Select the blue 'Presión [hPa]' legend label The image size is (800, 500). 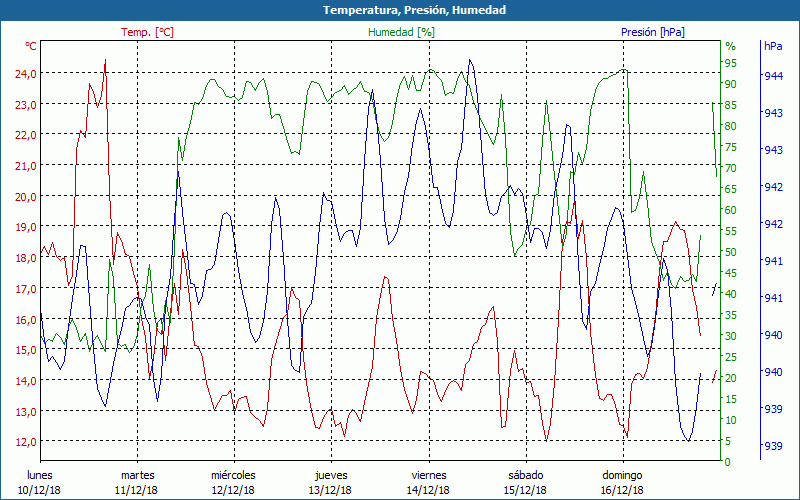(653, 32)
